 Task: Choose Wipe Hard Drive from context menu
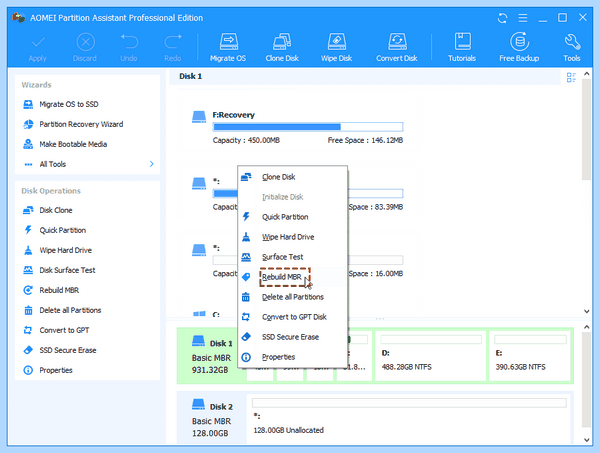coord(292,237)
